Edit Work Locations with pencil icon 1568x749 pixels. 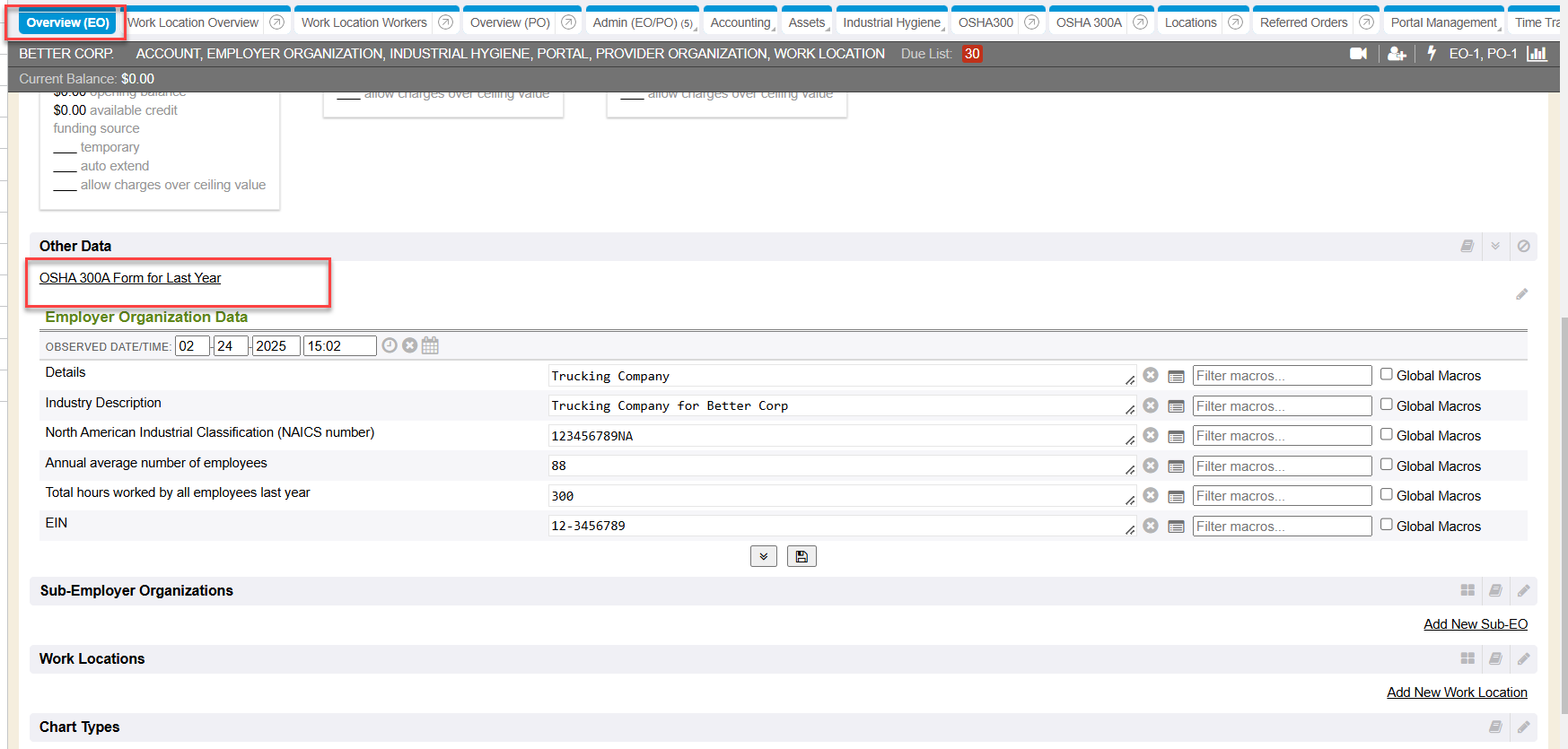(x=1523, y=658)
